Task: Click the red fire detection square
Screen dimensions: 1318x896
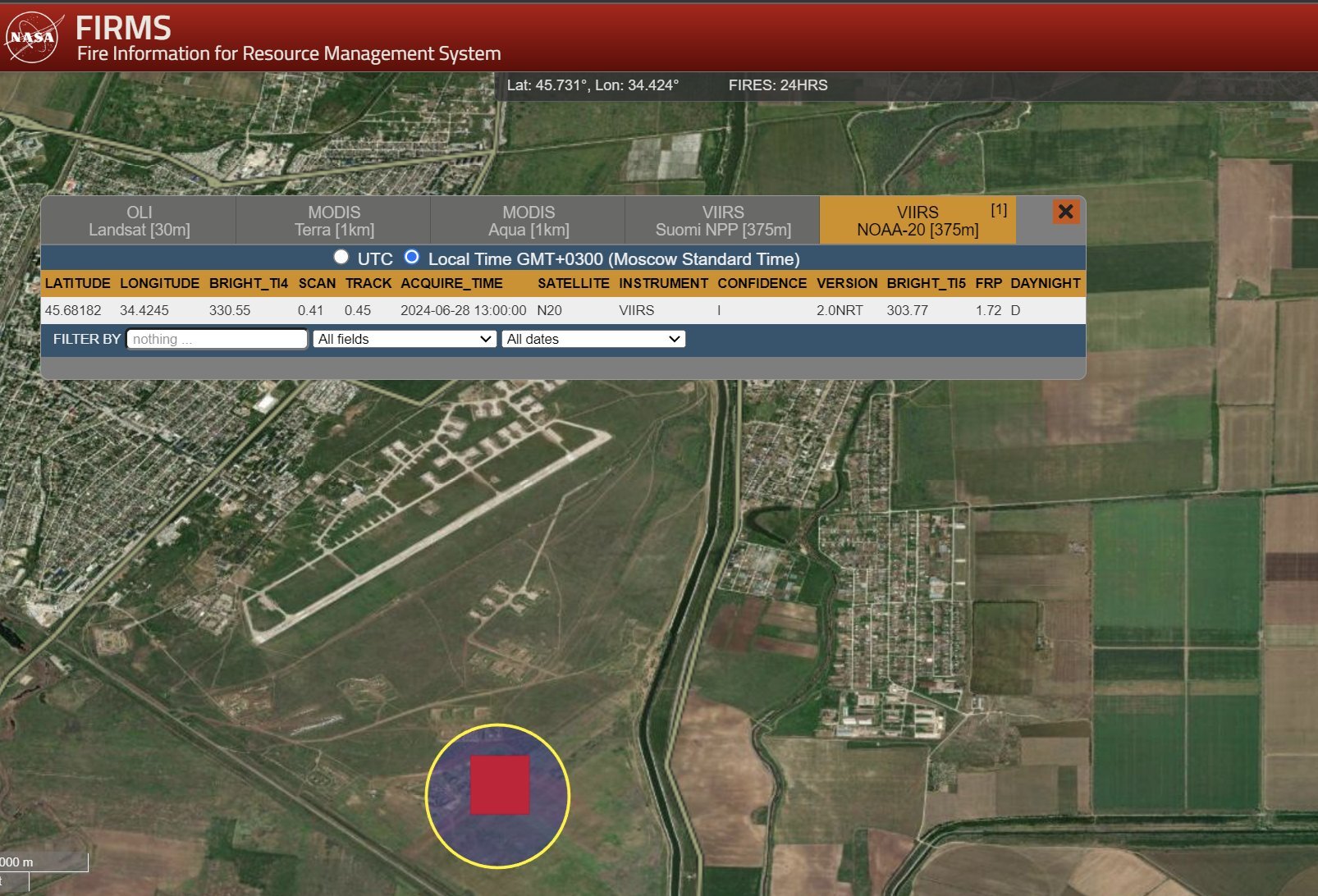Action: (x=499, y=785)
